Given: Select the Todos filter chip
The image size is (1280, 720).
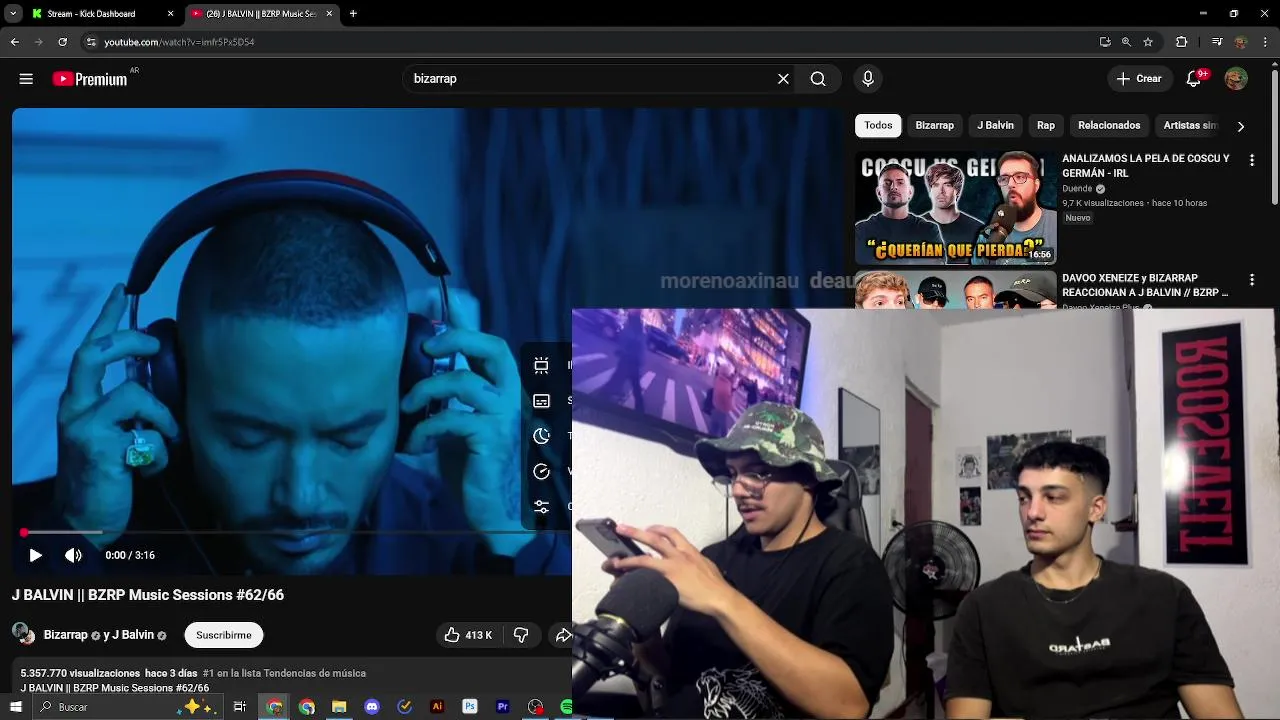Looking at the screenshot, I should (x=878, y=125).
